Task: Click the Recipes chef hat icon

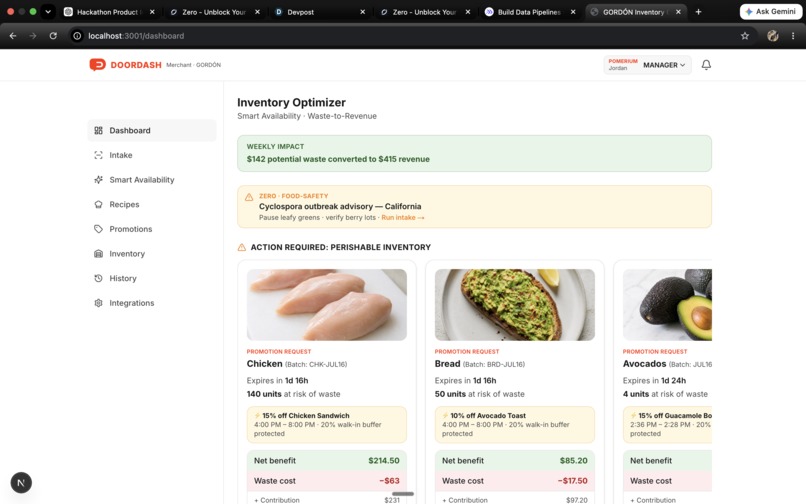Action: coord(98,205)
